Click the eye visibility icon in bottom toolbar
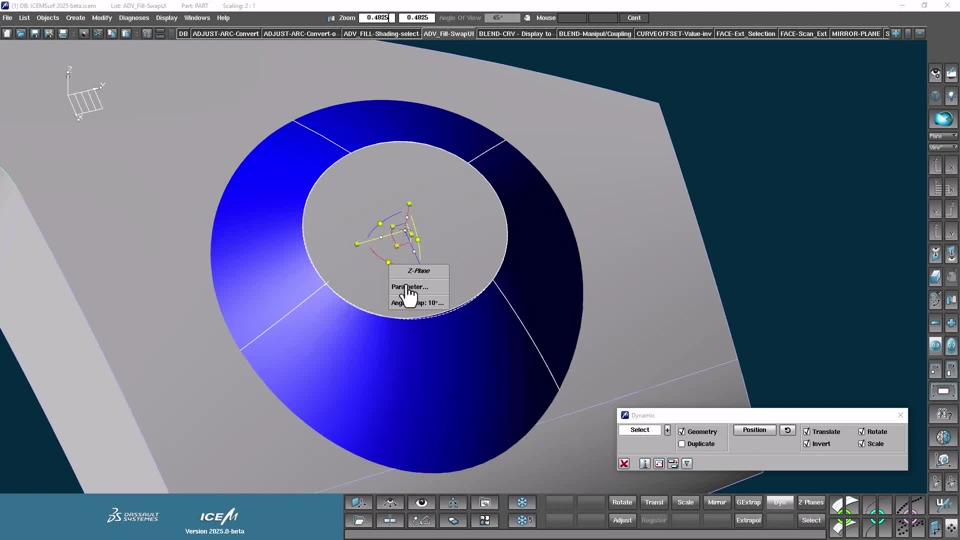This screenshot has height=540, width=960. coord(421,503)
